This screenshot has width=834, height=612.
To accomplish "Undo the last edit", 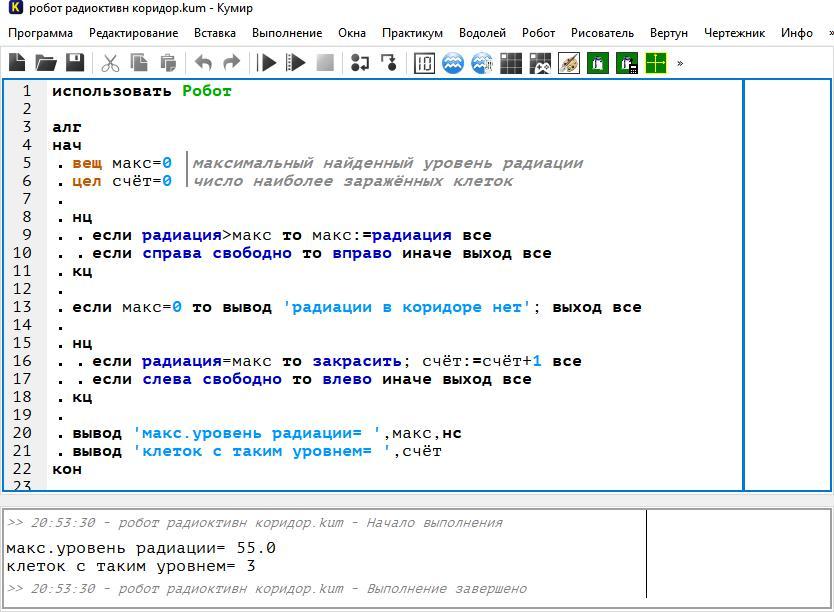I will [203, 63].
